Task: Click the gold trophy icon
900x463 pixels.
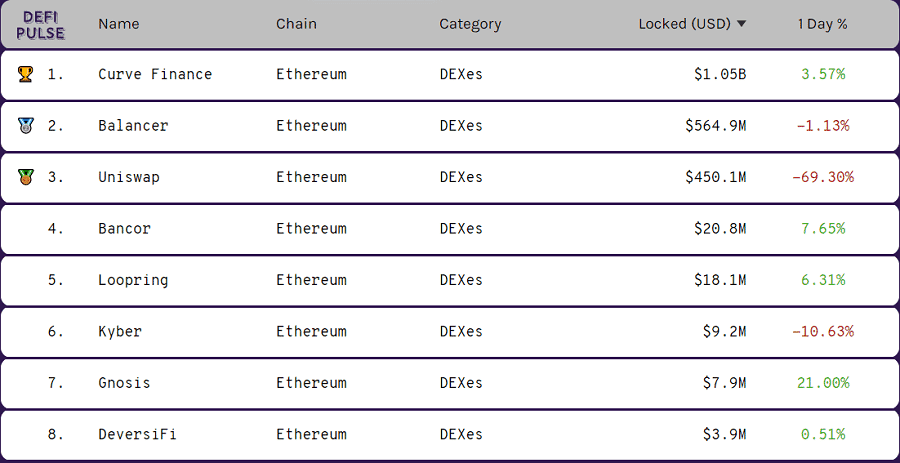Action: [x=25, y=74]
